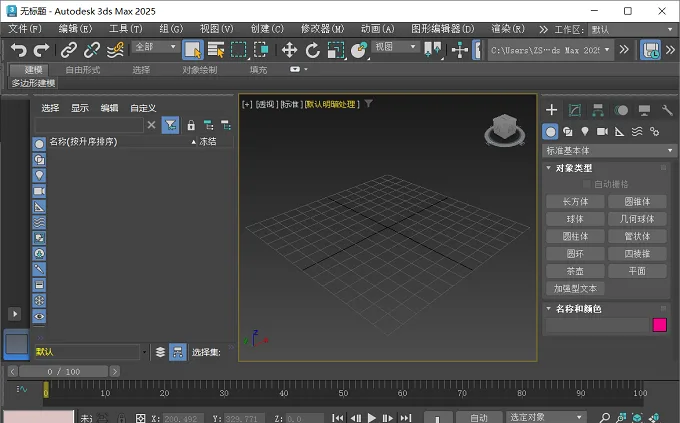Click the Play animation button

(x=372, y=418)
